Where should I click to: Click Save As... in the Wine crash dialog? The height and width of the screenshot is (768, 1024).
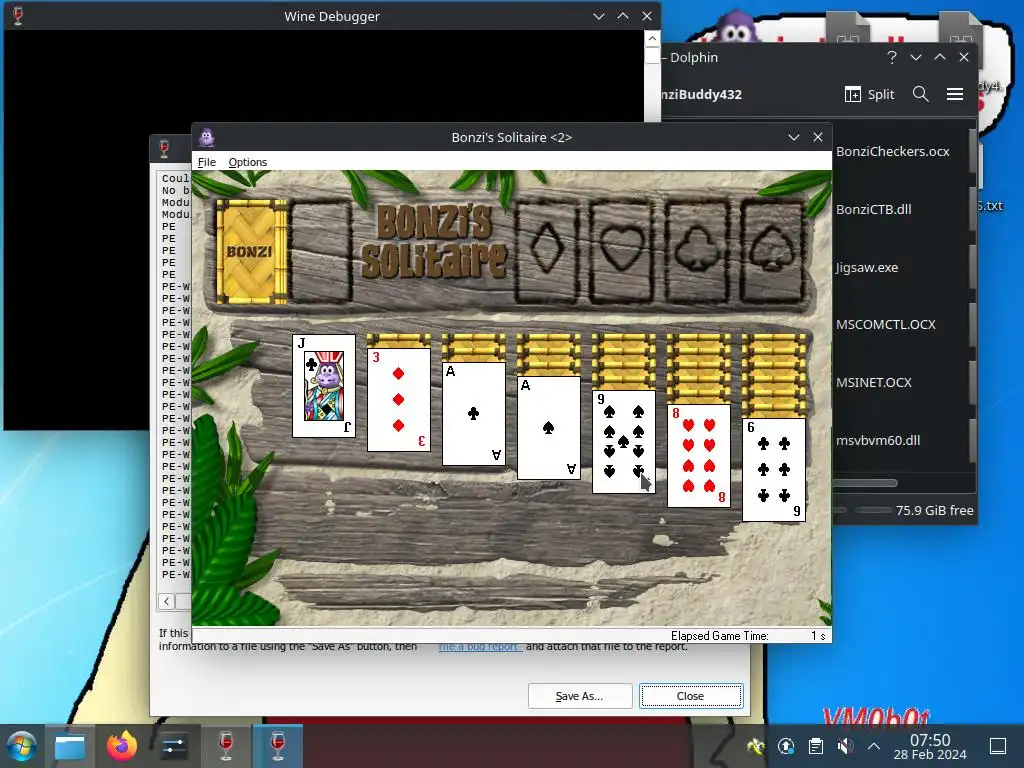point(579,696)
